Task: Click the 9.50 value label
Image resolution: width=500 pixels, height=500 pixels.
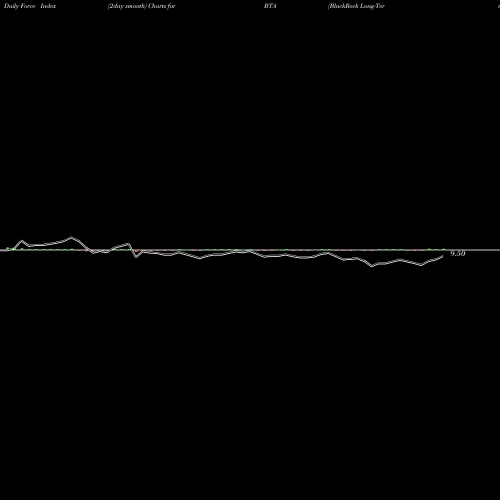Action: point(458,254)
